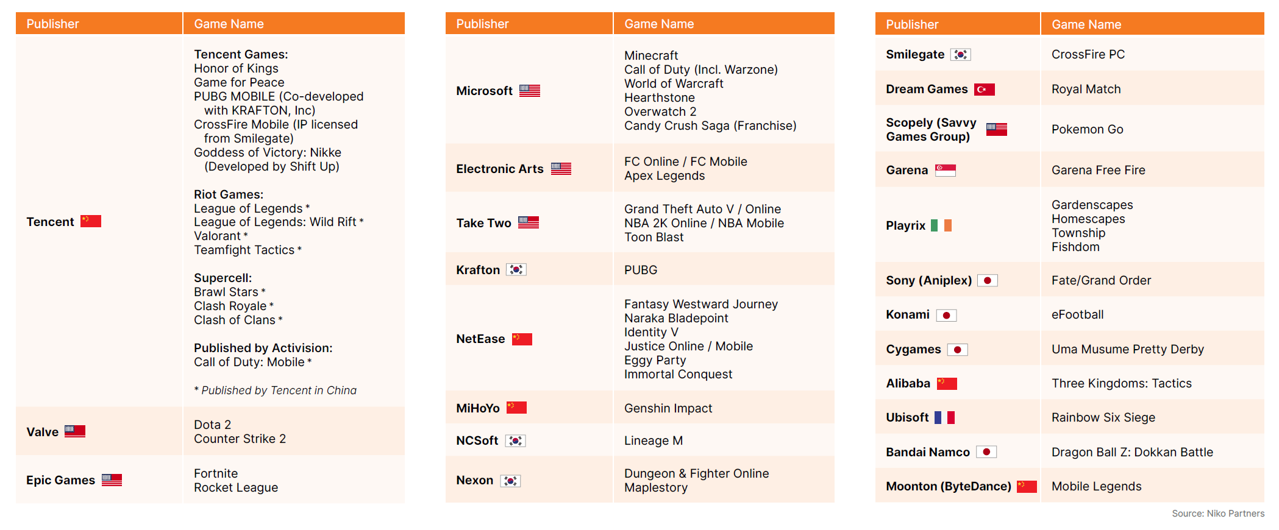Click the China flag next to Moonton (ByteDance)
The image size is (1279, 530).
pos(1027,487)
